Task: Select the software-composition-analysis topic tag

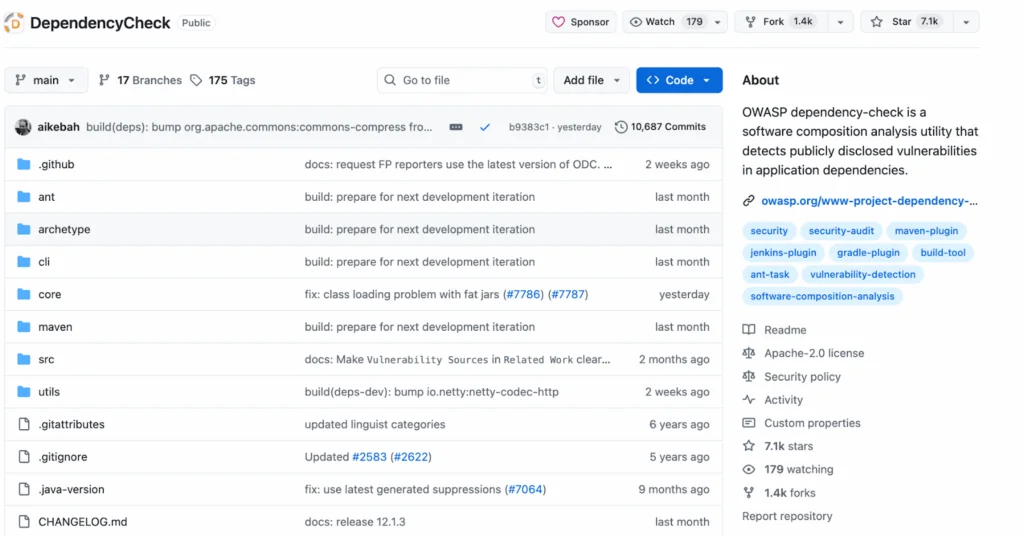Action: tap(822, 296)
